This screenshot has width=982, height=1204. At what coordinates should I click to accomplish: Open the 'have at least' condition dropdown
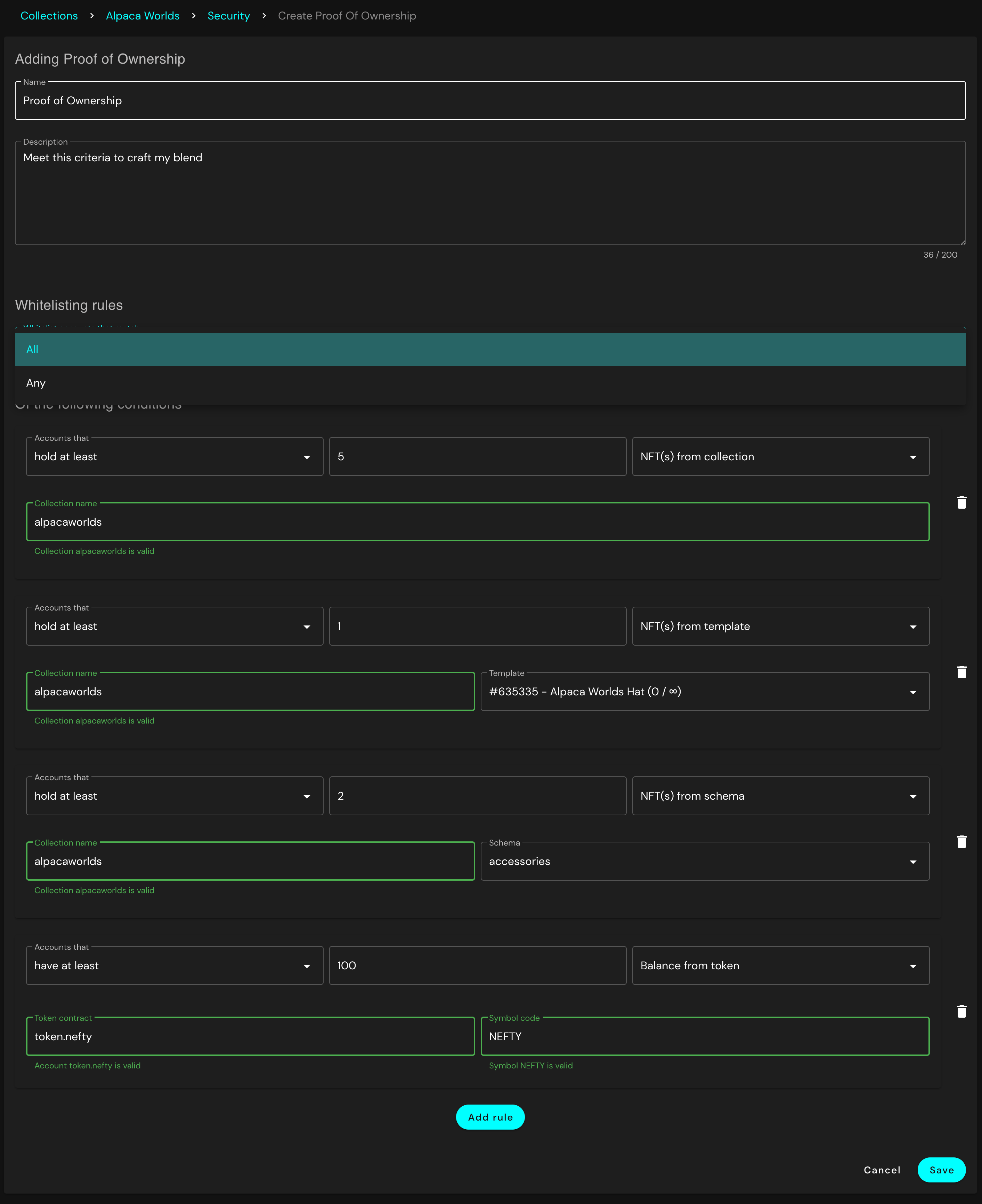point(174,966)
